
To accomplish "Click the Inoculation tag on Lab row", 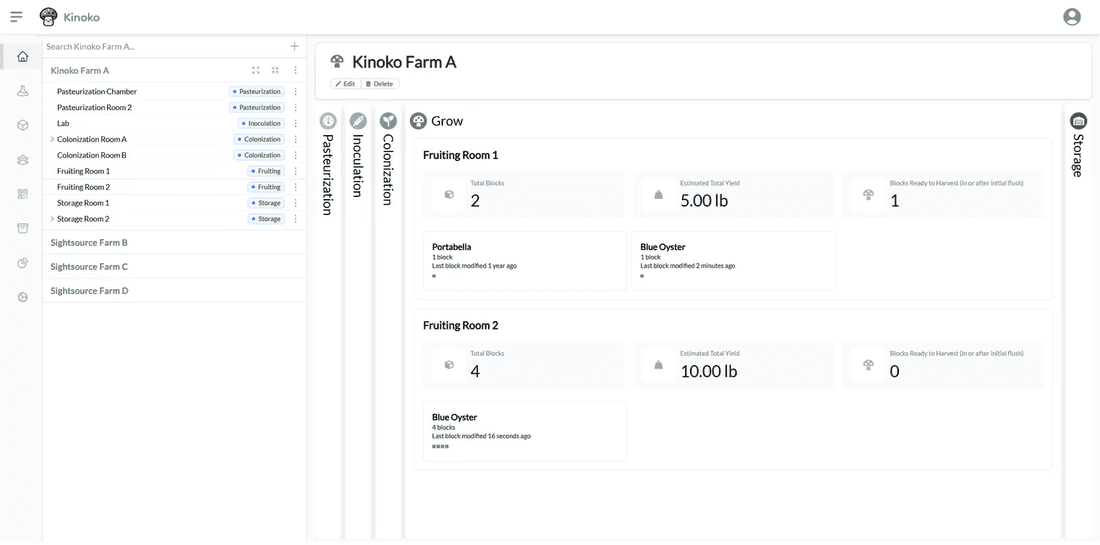I will coord(261,123).
